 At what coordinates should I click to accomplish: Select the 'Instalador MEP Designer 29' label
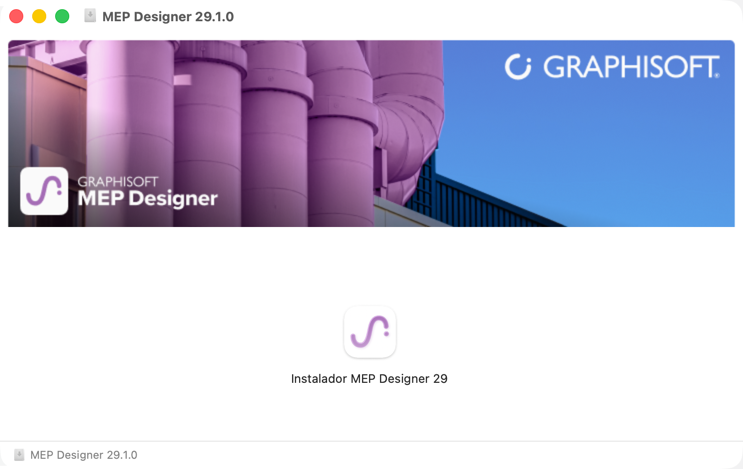coord(369,379)
